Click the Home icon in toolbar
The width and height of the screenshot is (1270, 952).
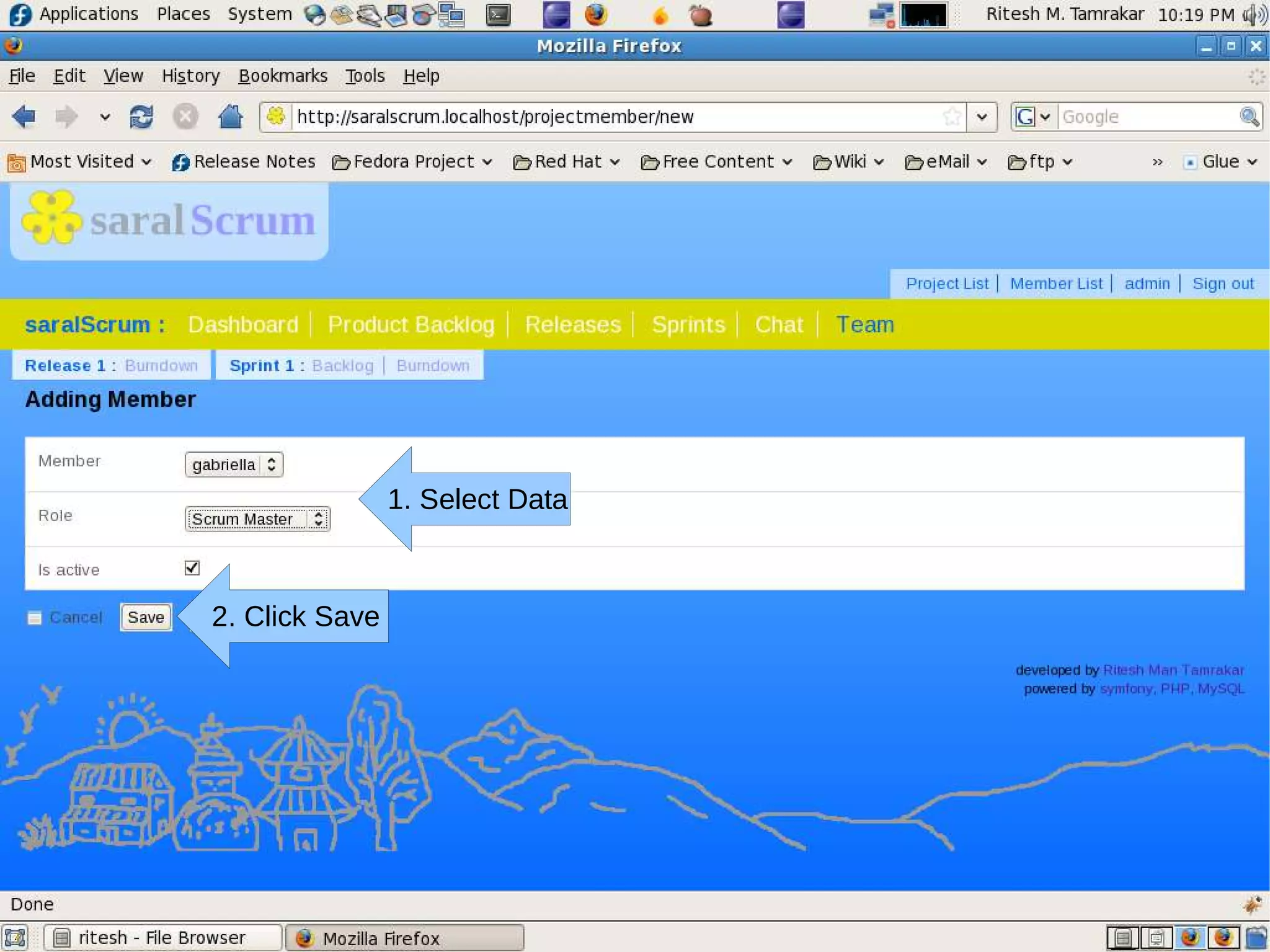pyautogui.click(x=230, y=117)
